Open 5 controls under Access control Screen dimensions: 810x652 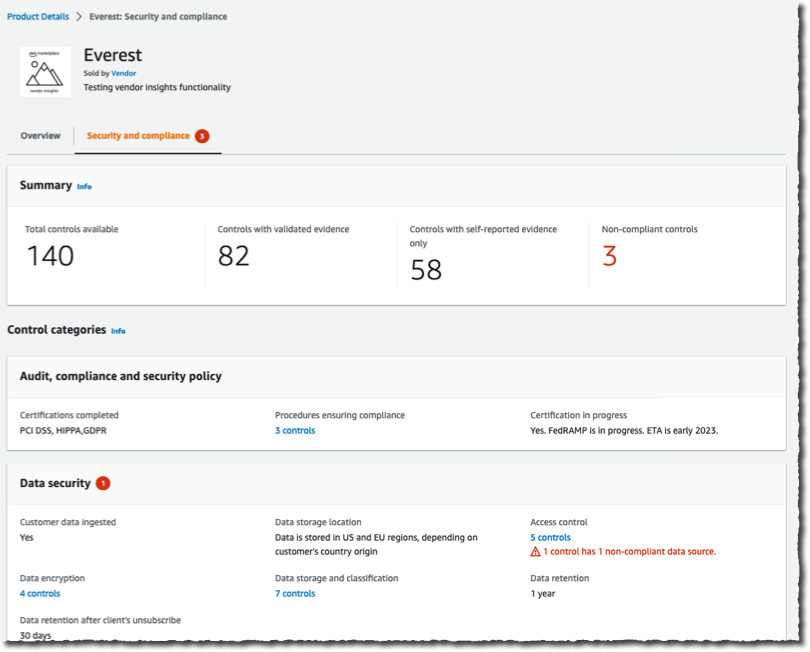550,537
